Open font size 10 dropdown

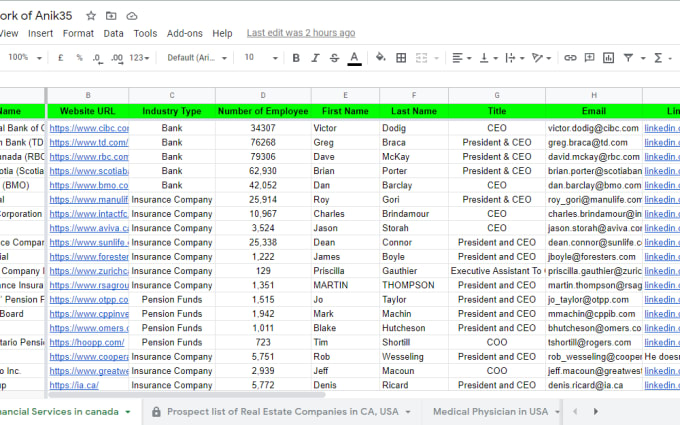click(x=261, y=58)
